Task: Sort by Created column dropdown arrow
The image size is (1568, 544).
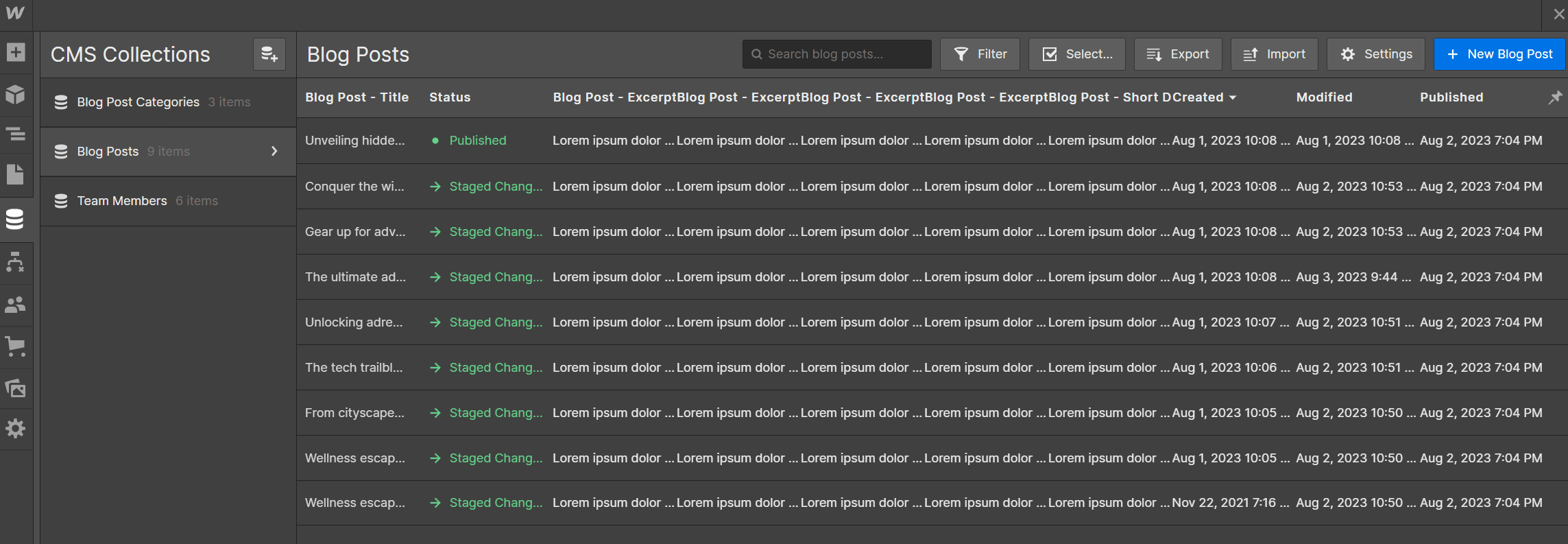Action: pos(1233,97)
